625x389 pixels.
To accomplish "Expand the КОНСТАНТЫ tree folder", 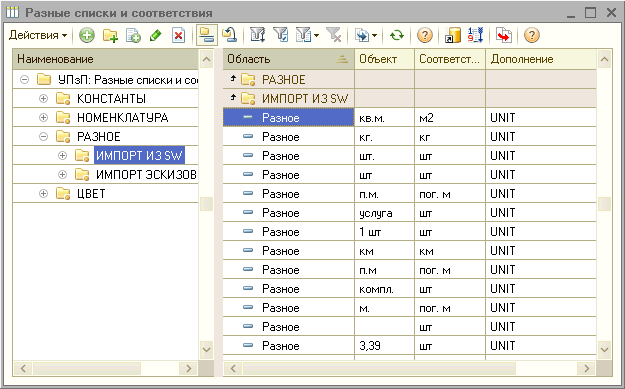I will coord(43,98).
